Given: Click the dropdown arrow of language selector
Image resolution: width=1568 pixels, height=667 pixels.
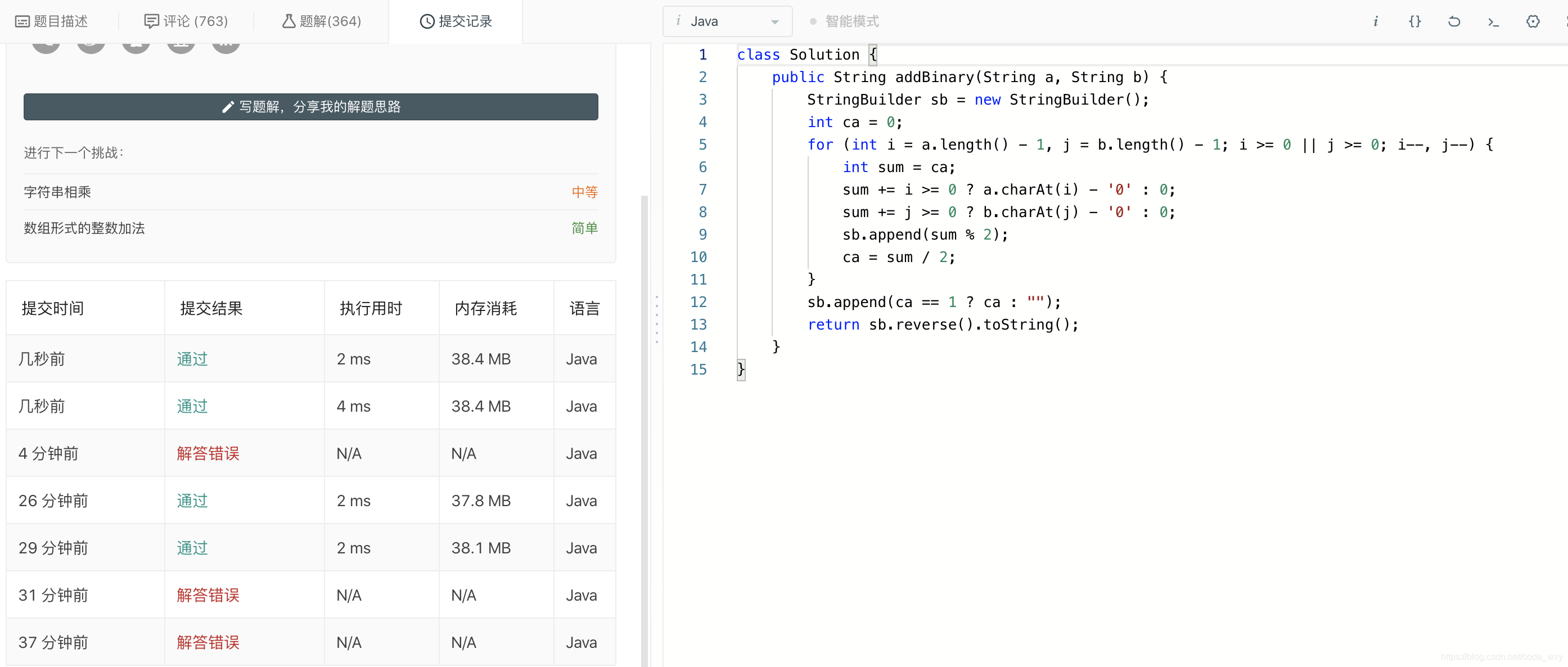Looking at the screenshot, I should pos(774,22).
